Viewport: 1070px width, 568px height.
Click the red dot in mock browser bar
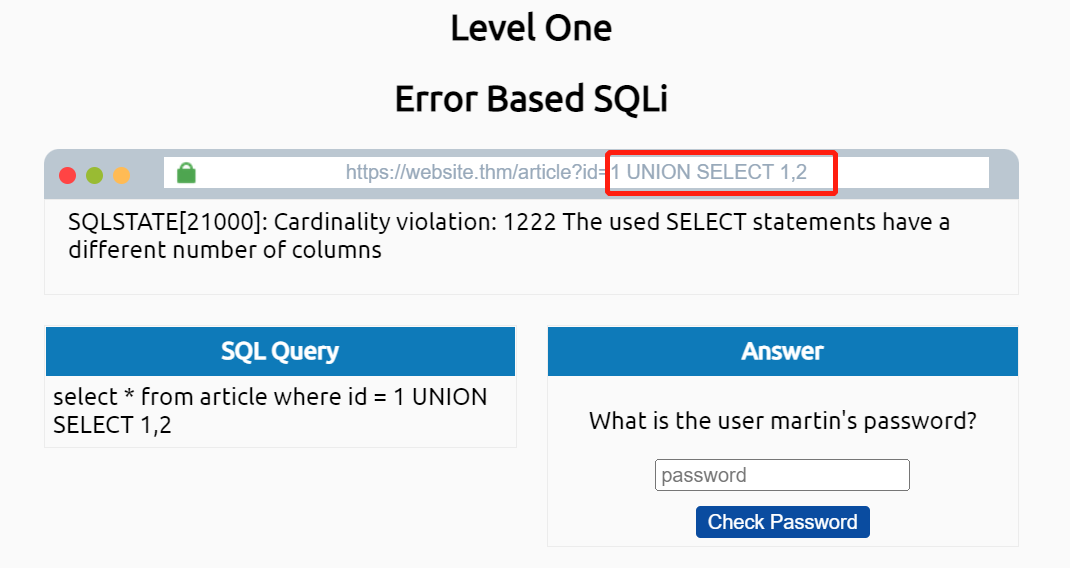tap(68, 175)
